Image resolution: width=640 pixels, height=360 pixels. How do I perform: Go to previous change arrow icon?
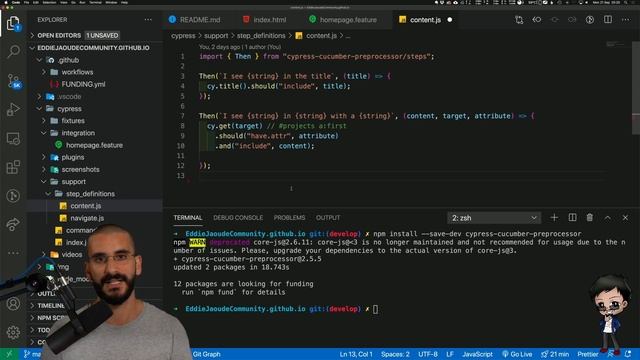tap(537, 20)
